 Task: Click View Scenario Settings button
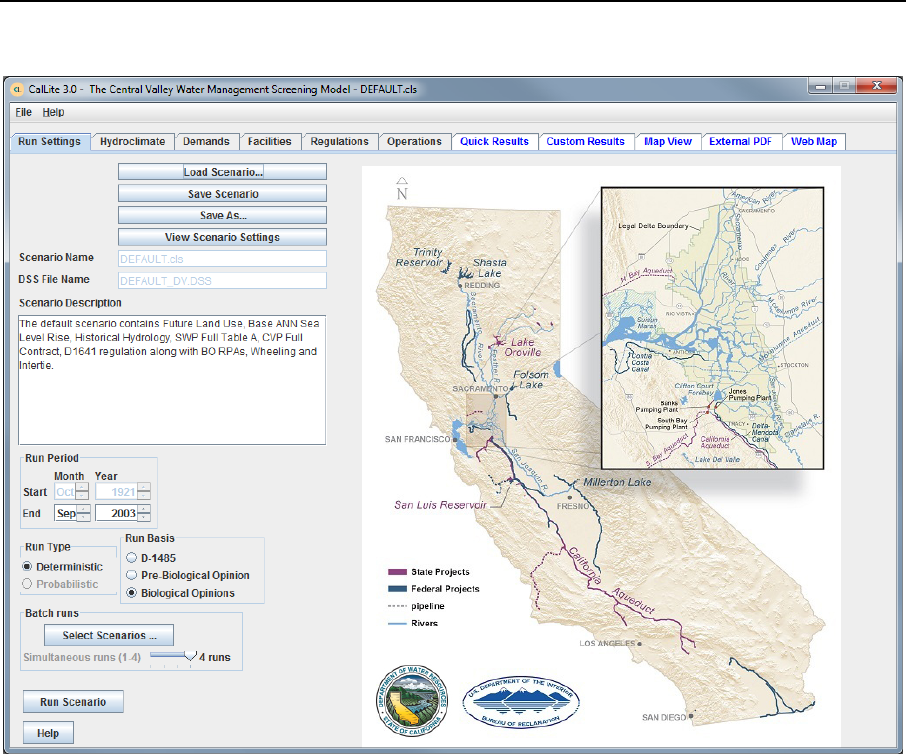tap(222, 237)
